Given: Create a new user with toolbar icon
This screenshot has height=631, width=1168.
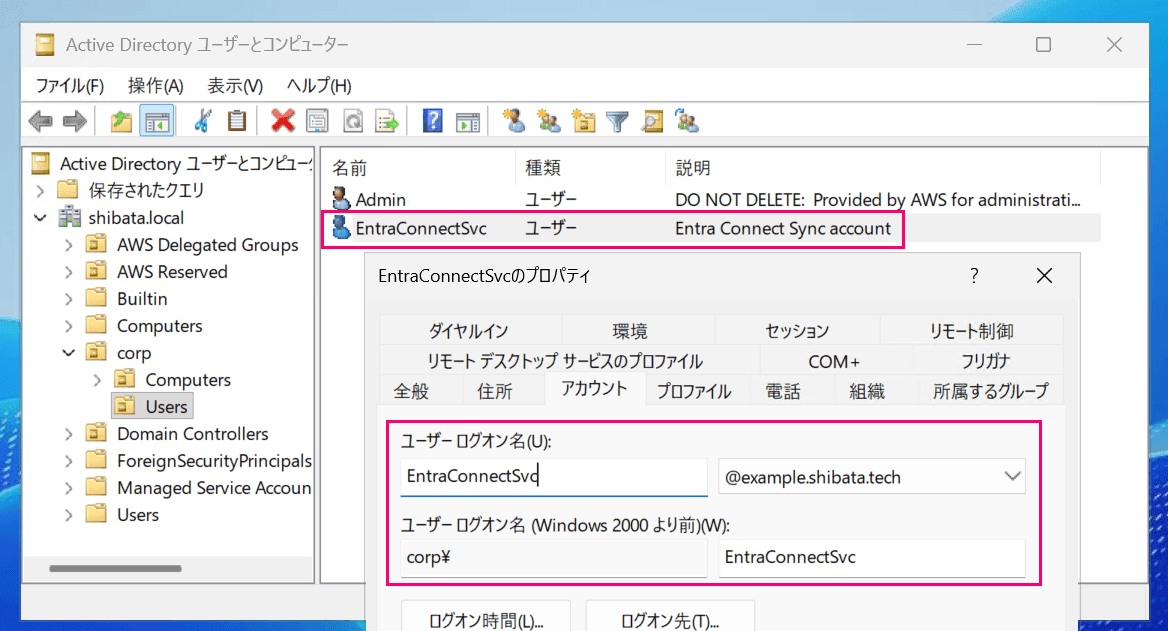Looking at the screenshot, I should [x=513, y=121].
